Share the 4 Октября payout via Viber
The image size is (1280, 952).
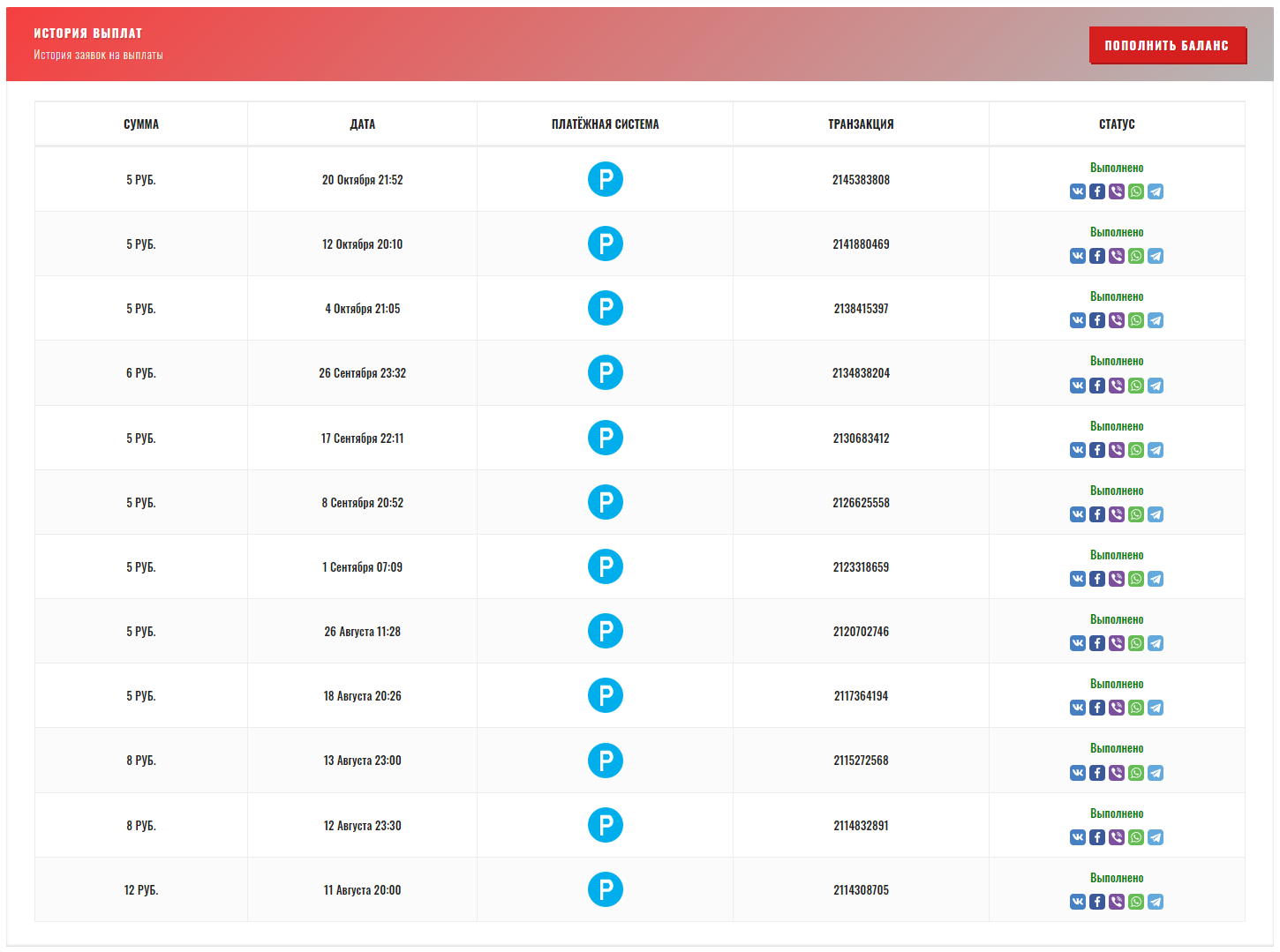pyautogui.click(x=1117, y=320)
